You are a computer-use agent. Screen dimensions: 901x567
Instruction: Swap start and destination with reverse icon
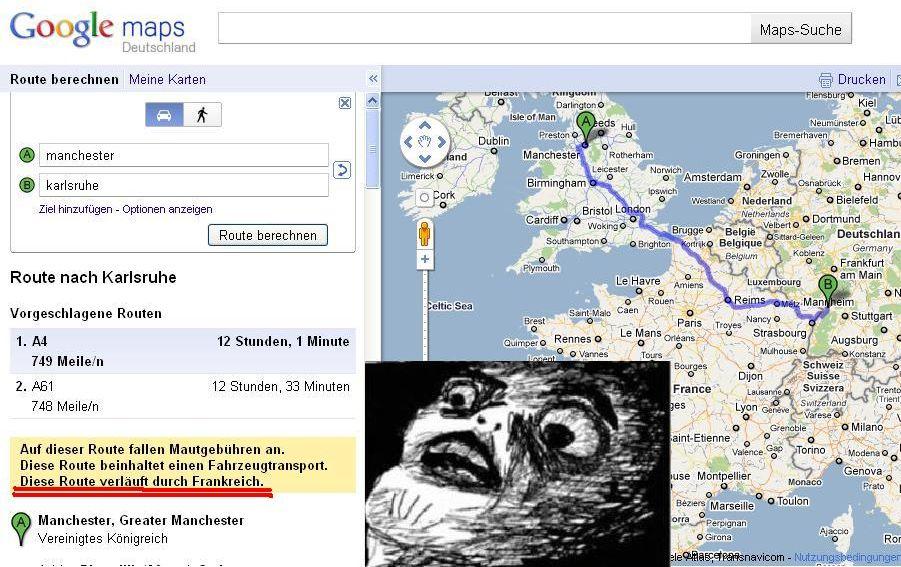click(341, 170)
